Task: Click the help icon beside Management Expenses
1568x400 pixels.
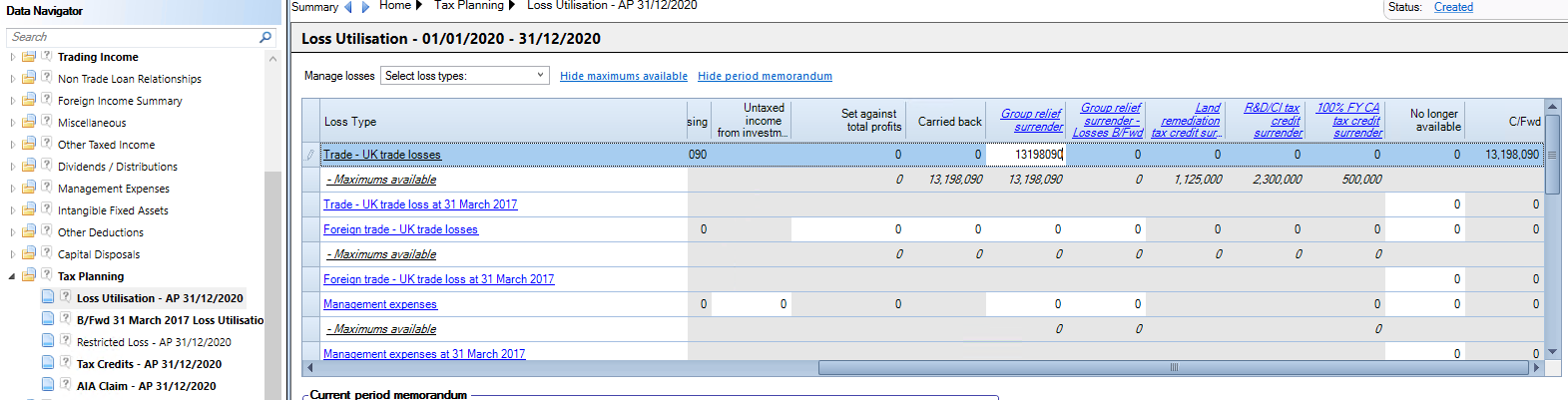Action: click(x=46, y=188)
